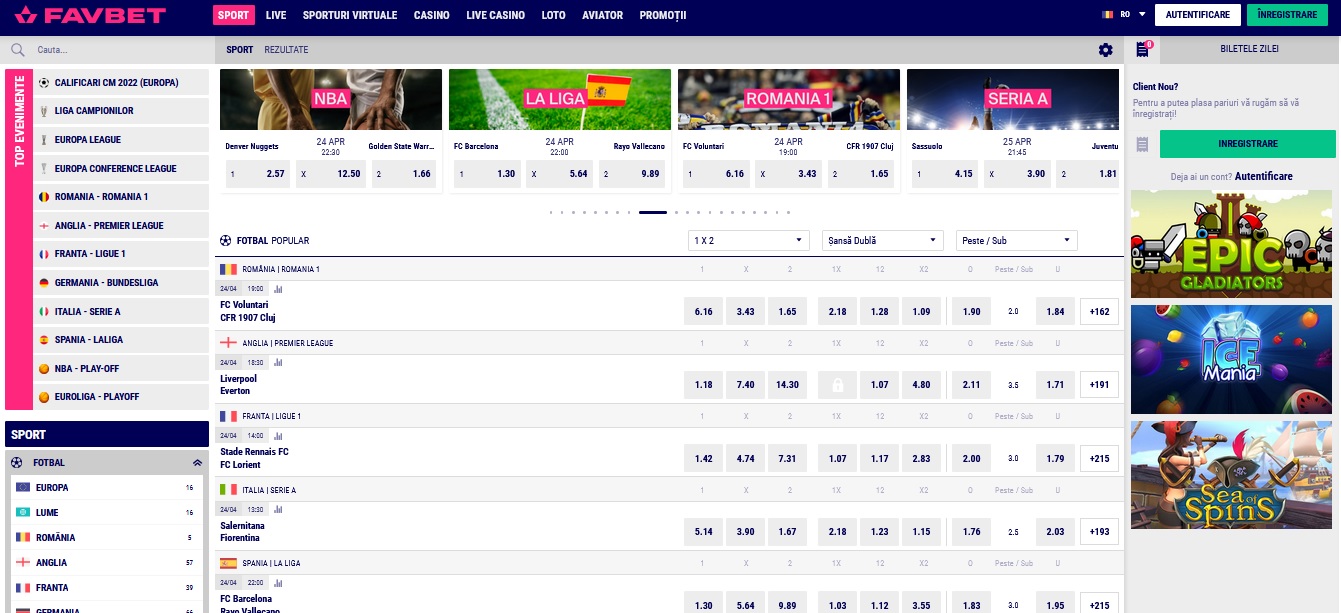1341x613 pixels.
Task: Open the bet slip icon with badge
Action: tap(1143, 49)
